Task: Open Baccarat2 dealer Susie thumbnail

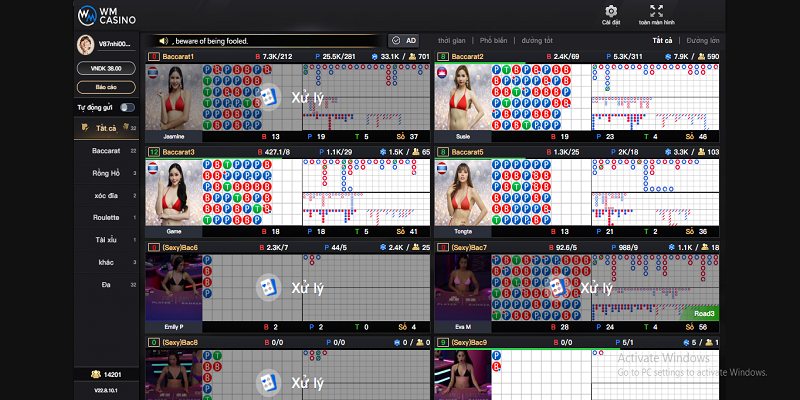Action: coord(463,97)
